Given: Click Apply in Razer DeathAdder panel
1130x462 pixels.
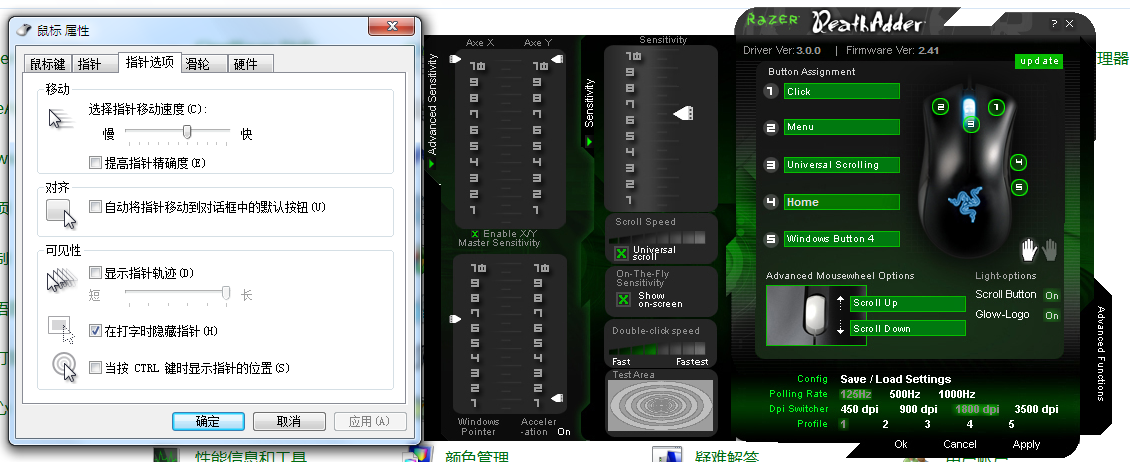Looking at the screenshot, I should click(1026, 444).
